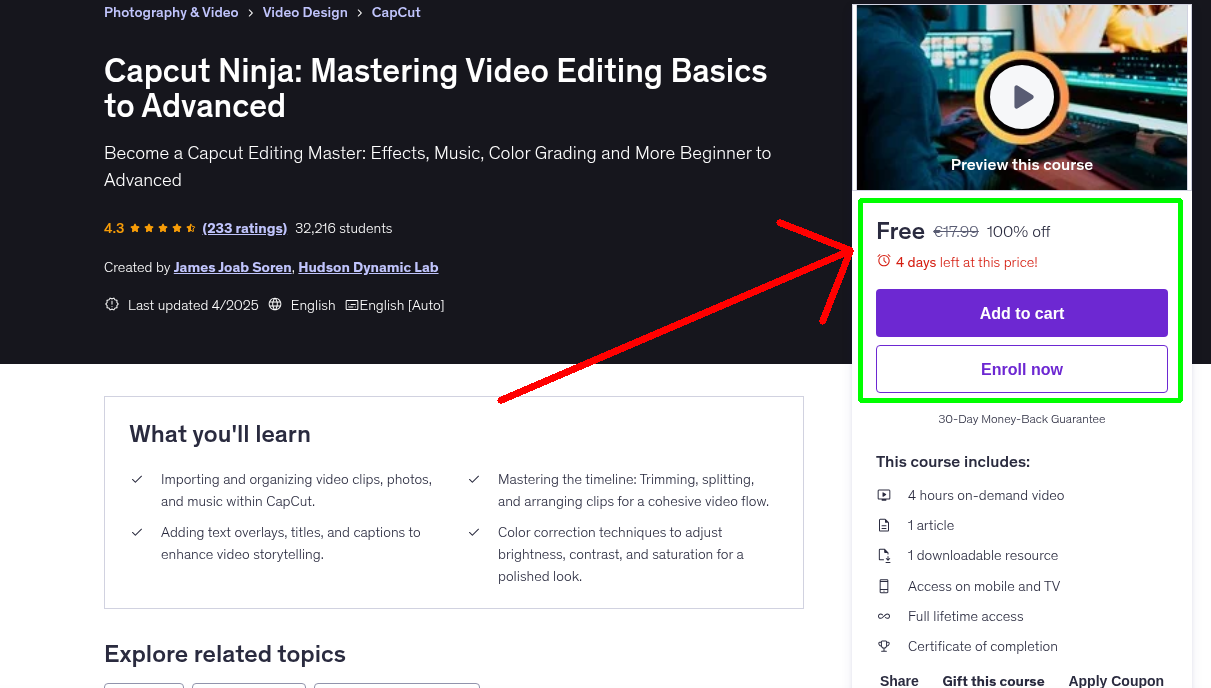Click Apply Coupon at the bottom

click(x=1116, y=680)
